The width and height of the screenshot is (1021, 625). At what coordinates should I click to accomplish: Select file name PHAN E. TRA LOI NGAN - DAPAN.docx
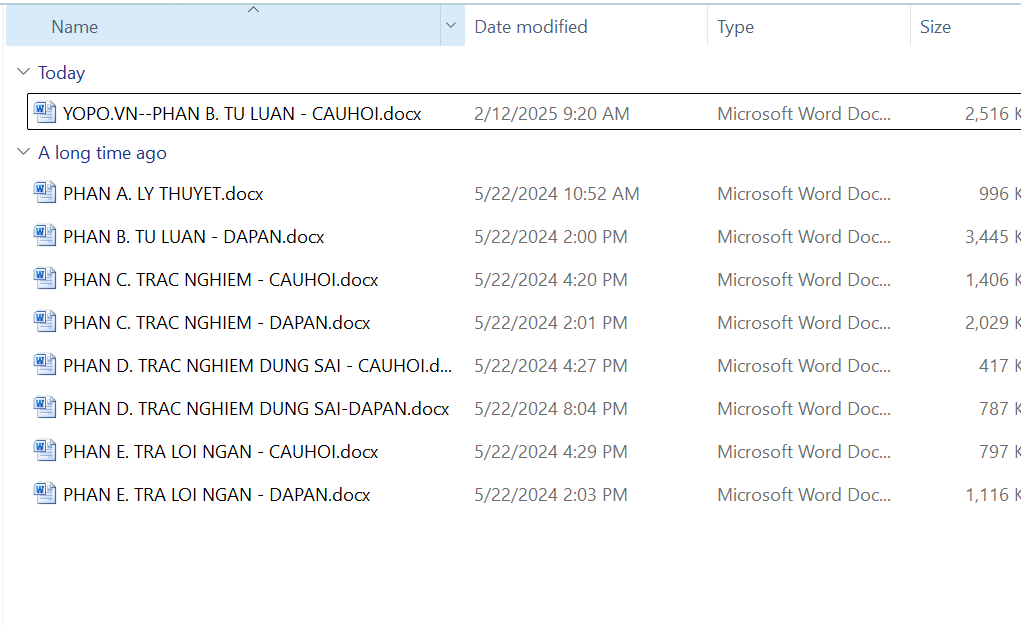[216, 495]
